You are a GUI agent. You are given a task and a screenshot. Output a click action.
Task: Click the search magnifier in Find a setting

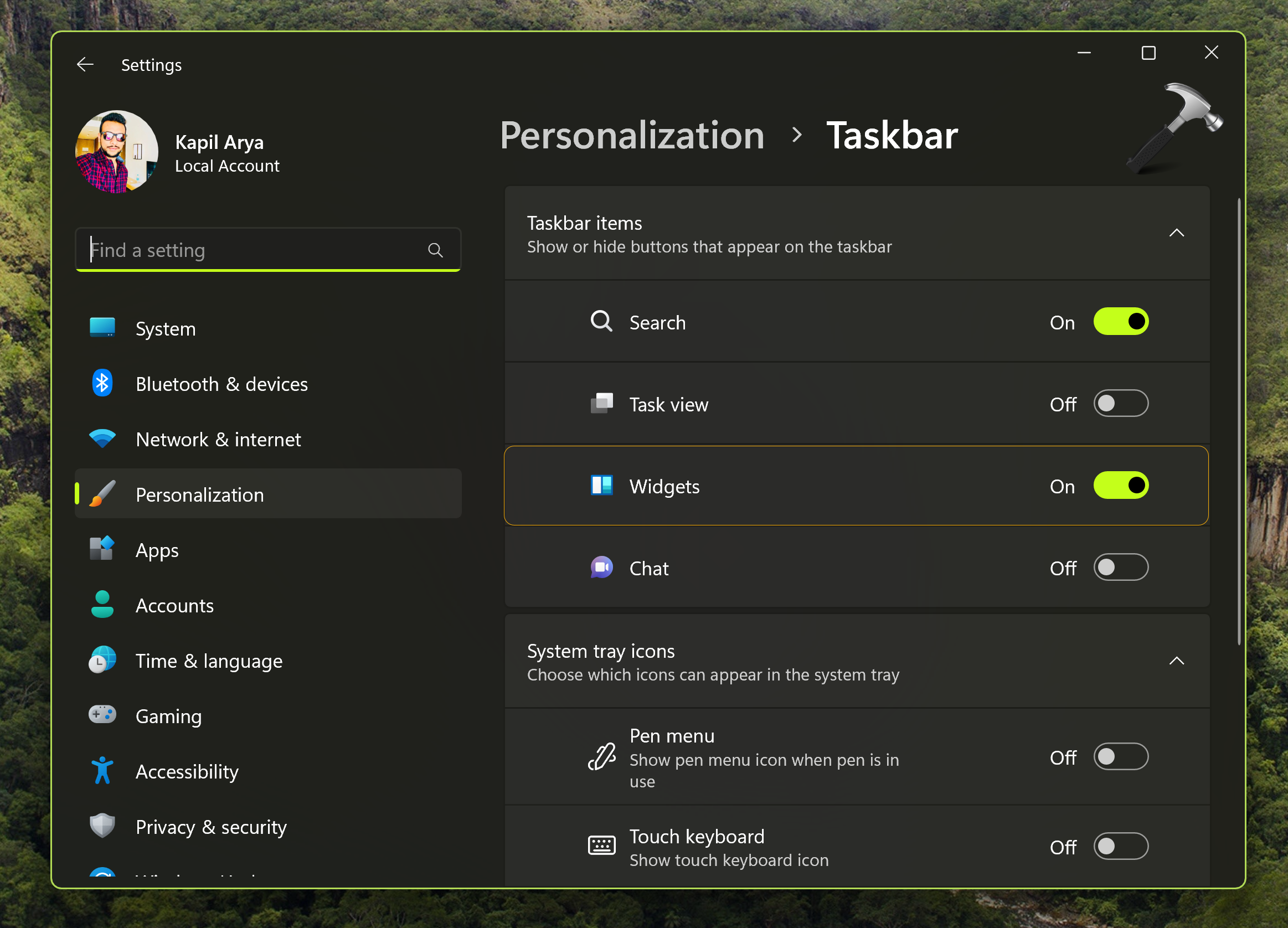click(435, 250)
